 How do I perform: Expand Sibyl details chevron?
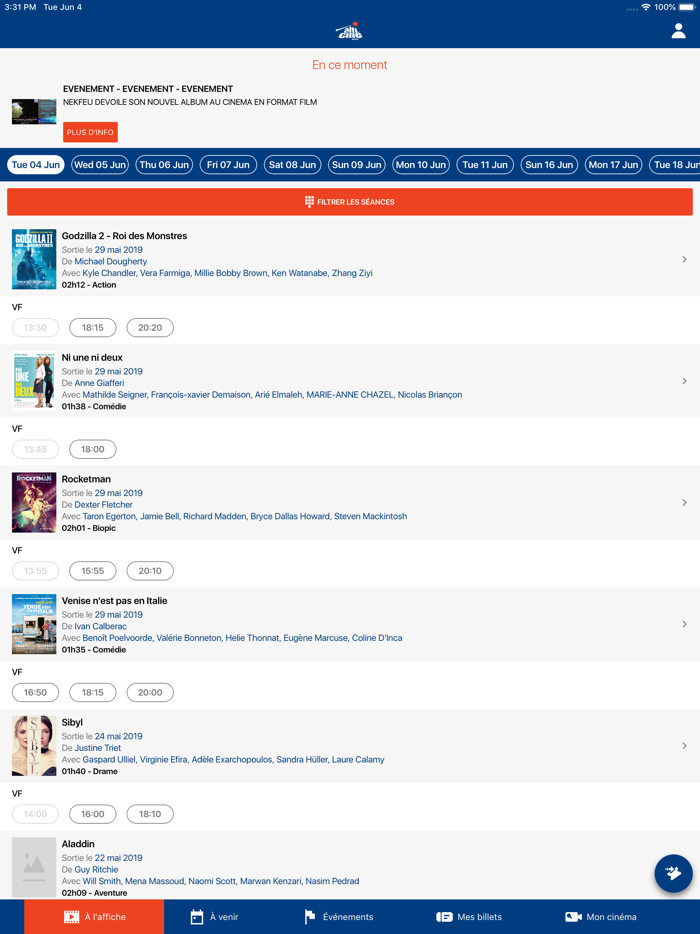coord(685,745)
